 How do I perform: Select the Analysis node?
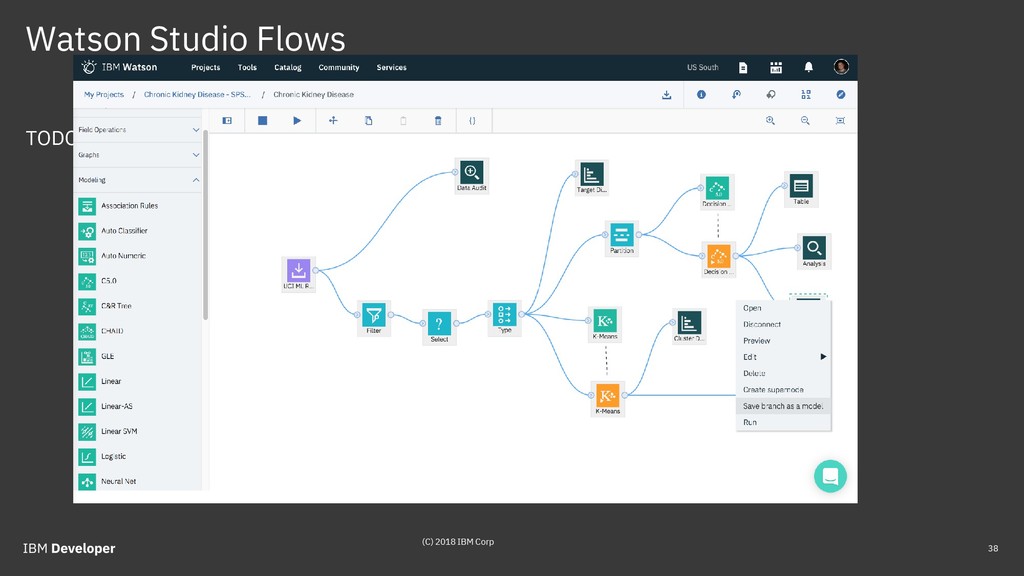coord(814,251)
